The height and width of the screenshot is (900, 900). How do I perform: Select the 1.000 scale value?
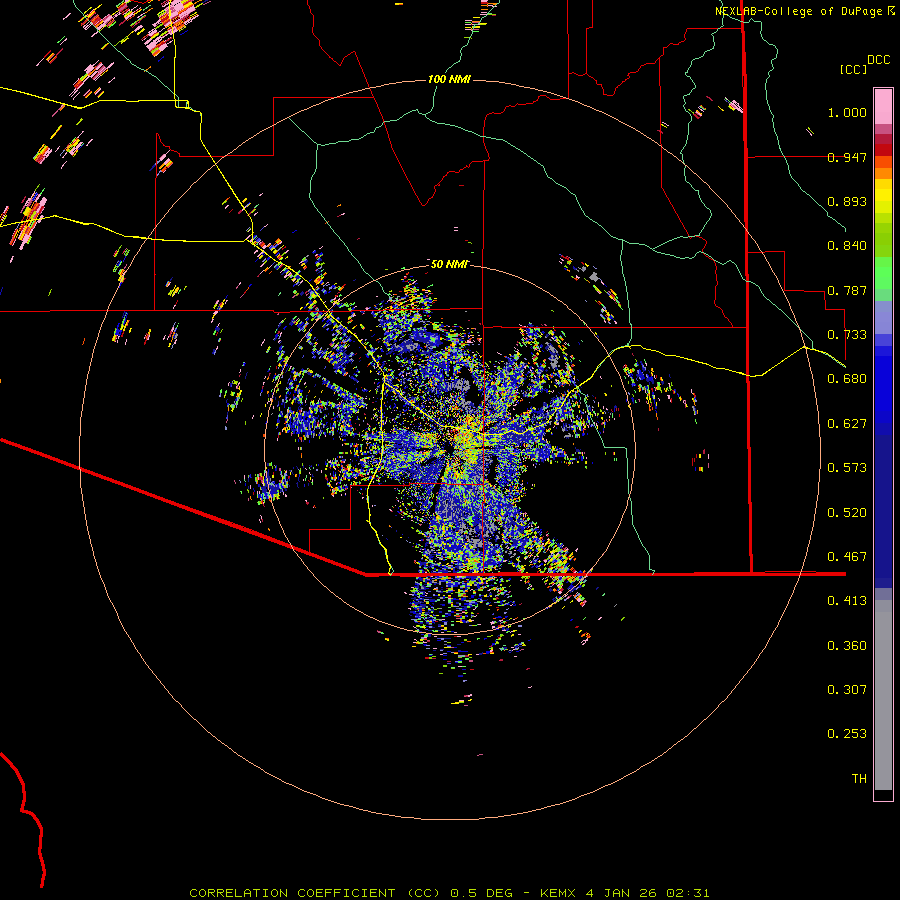coord(847,112)
